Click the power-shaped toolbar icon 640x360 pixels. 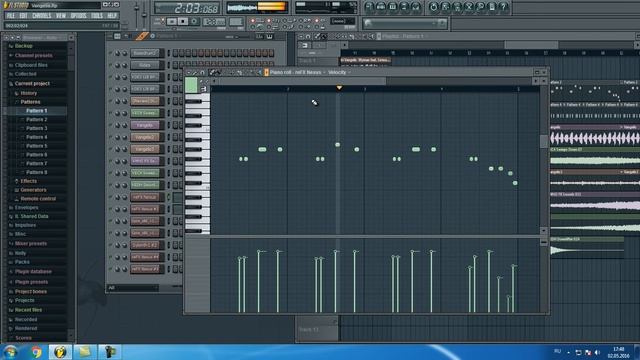tap(433, 7)
